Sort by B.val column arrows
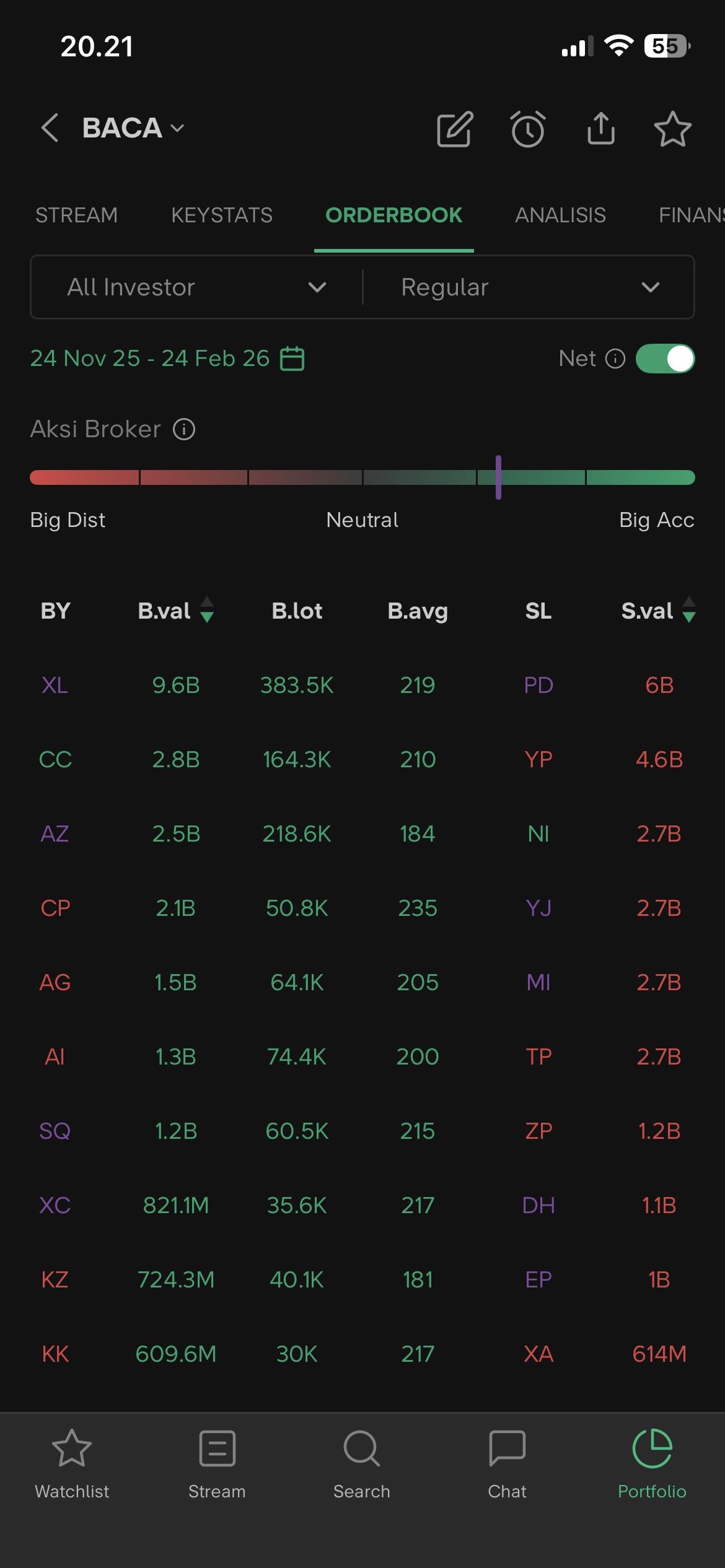The image size is (725, 1568). (207, 610)
